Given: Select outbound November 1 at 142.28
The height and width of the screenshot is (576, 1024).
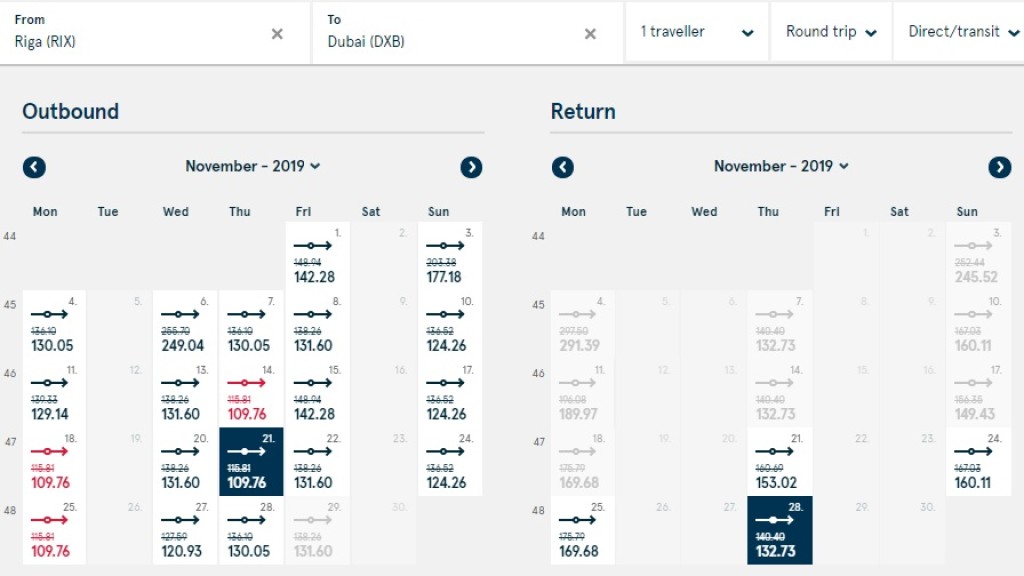Looking at the screenshot, I should (x=317, y=256).
